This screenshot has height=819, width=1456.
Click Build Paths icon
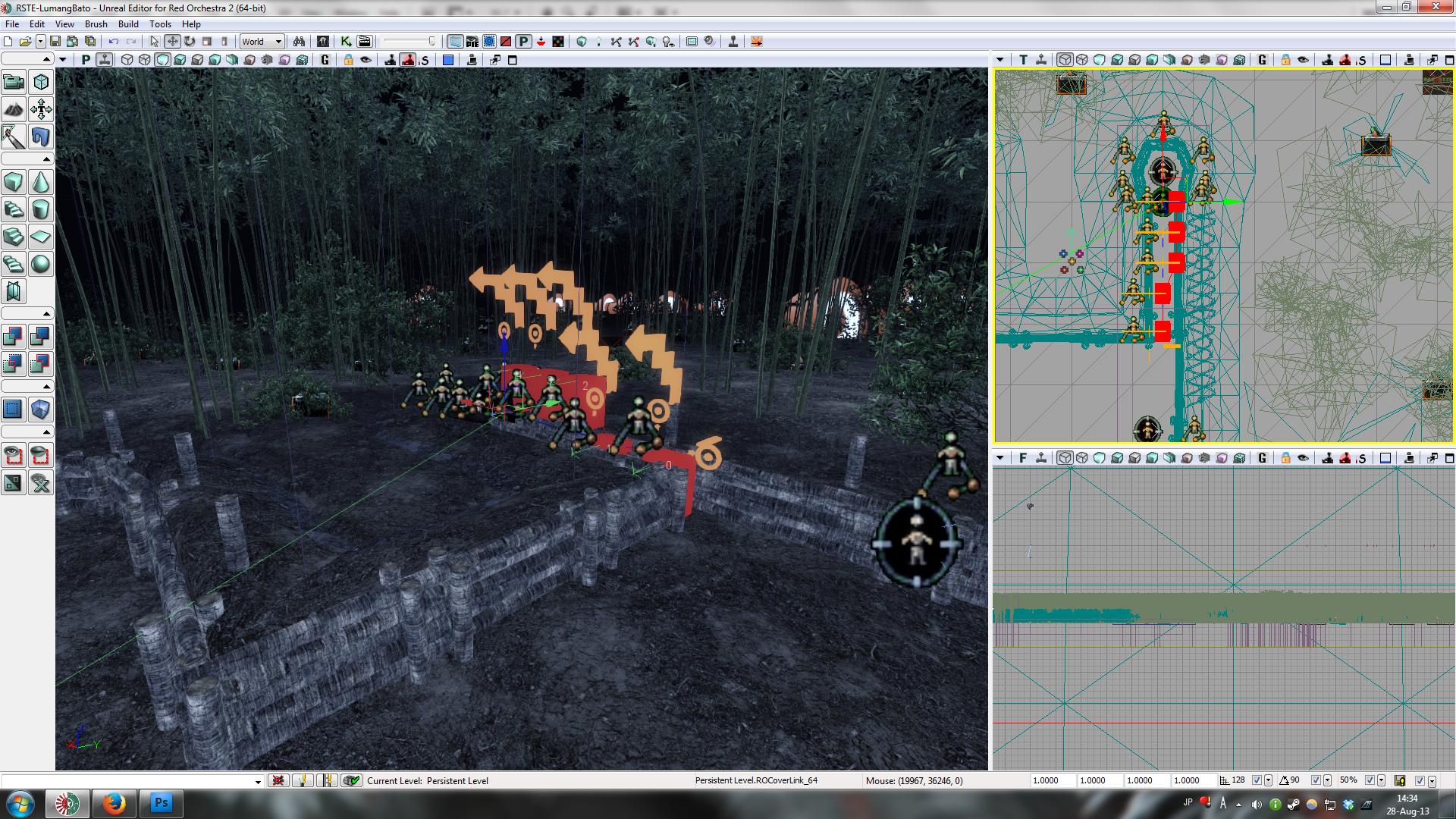(x=617, y=42)
